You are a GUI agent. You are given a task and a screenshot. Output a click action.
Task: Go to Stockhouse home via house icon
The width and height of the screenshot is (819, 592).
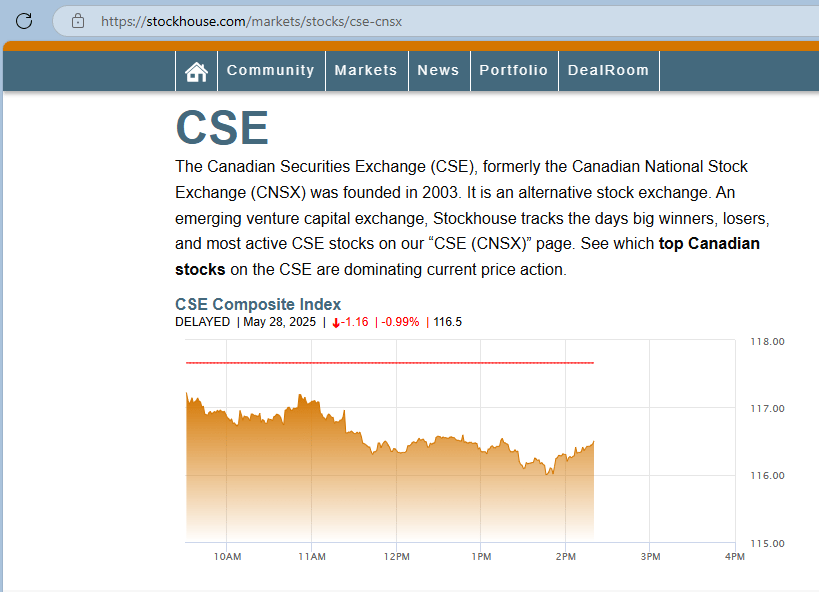196,71
